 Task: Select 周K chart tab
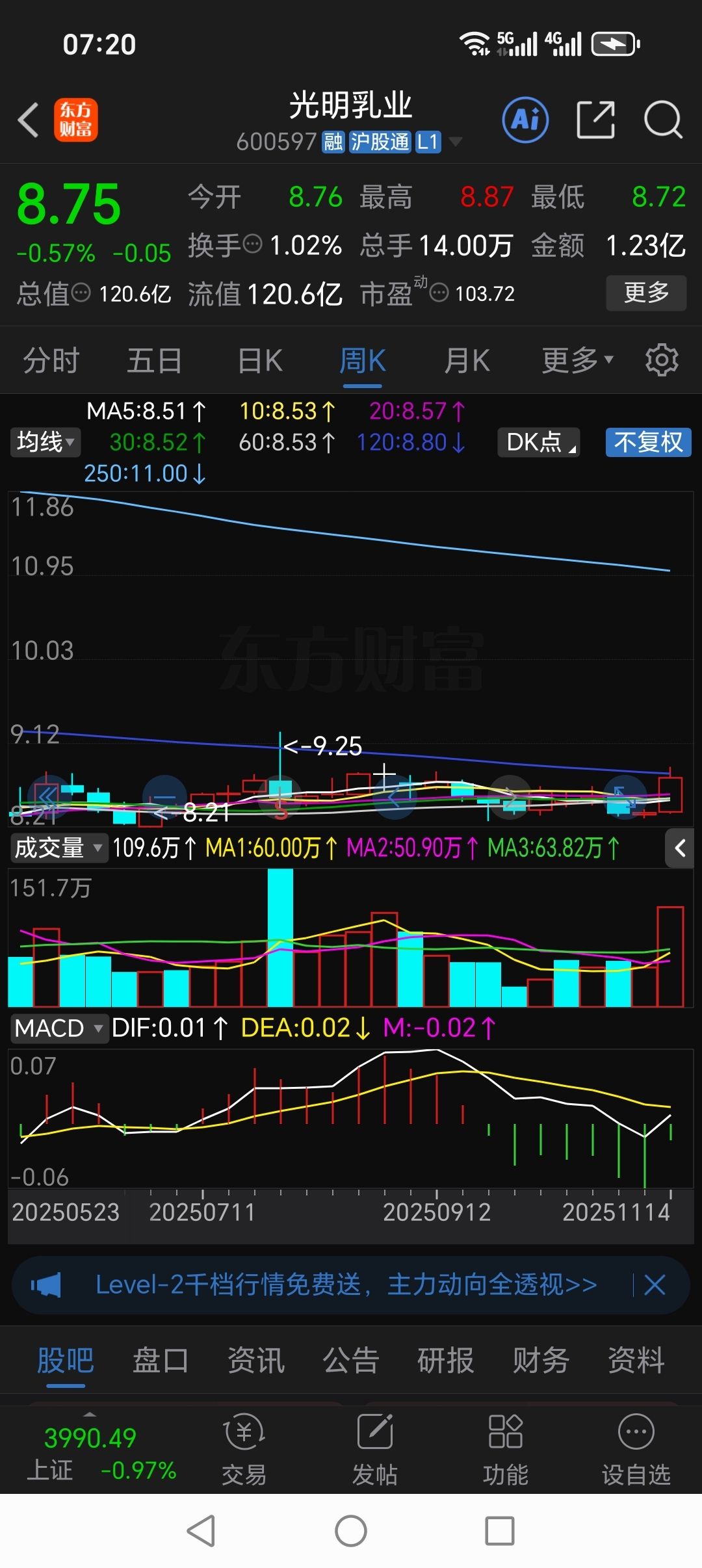(x=363, y=360)
